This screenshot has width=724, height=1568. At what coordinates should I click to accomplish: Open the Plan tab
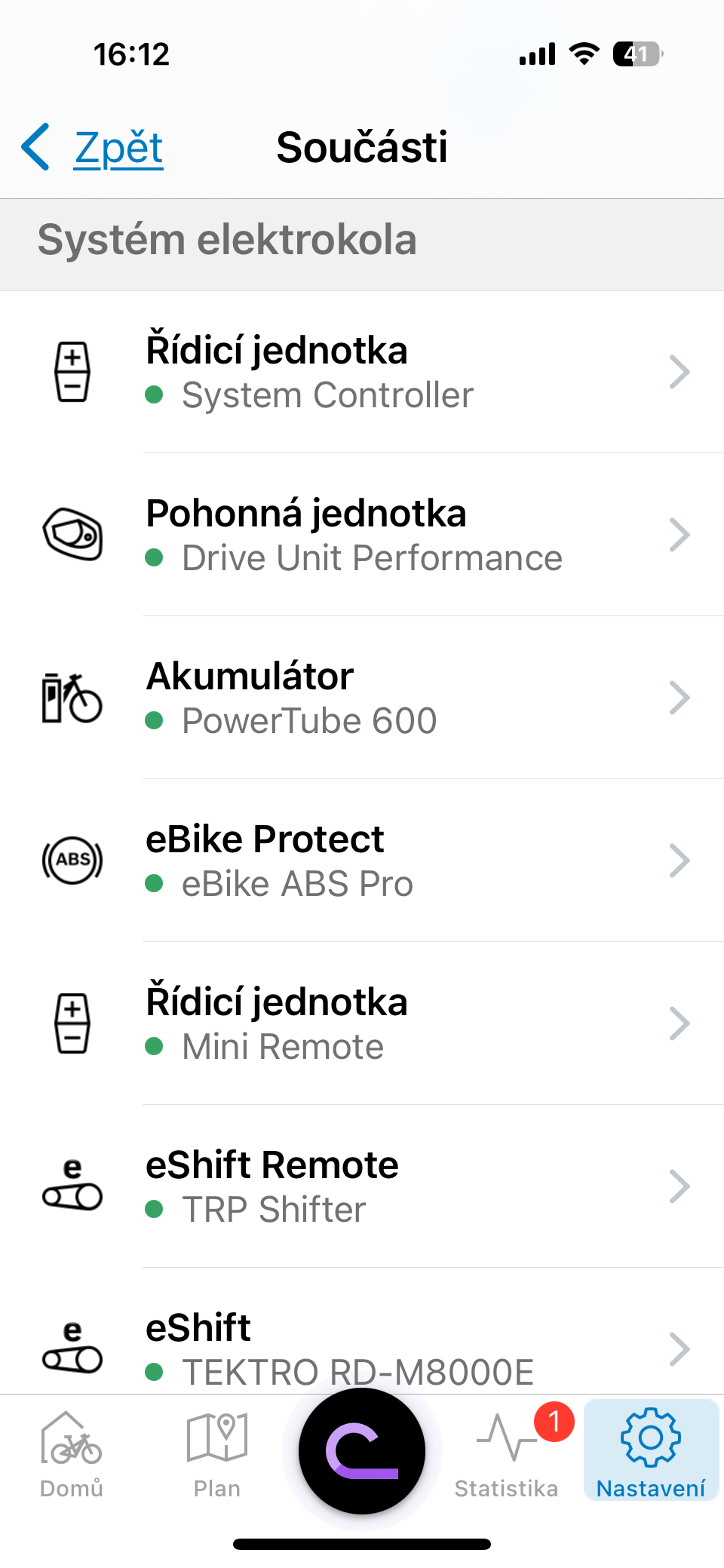[x=216, y=1454]
